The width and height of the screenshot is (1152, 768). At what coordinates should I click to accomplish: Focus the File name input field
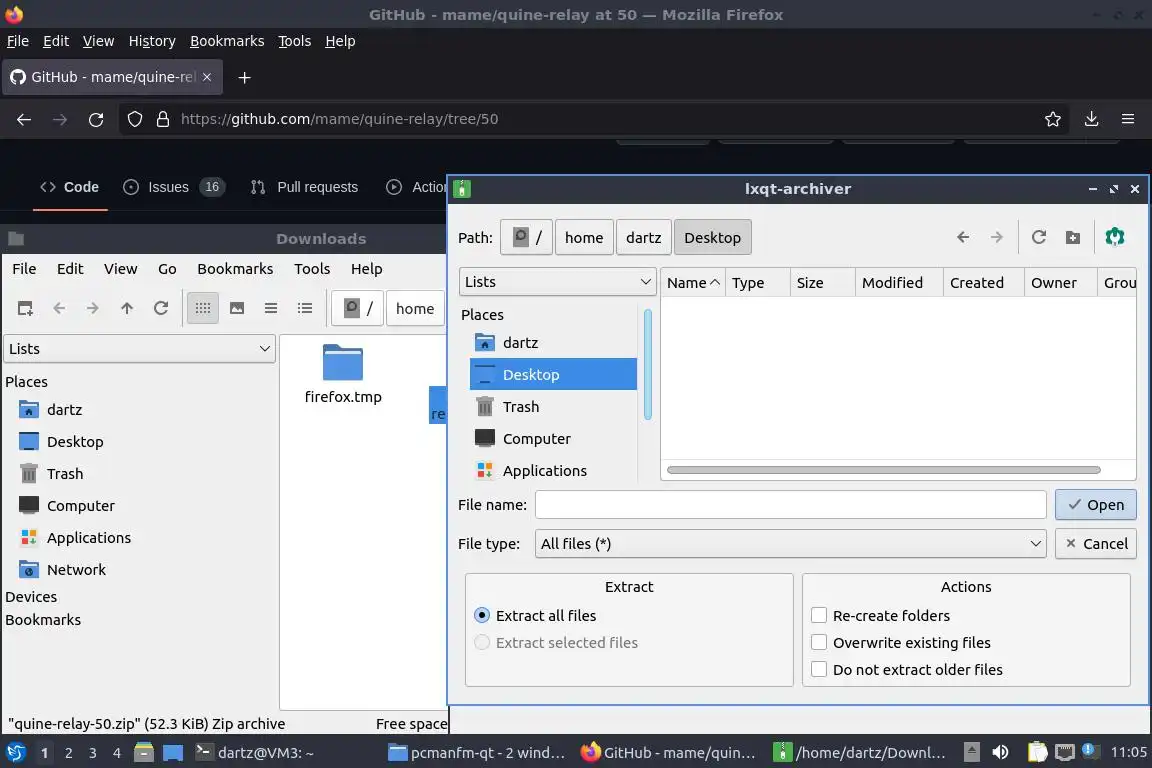click(791, 505)
